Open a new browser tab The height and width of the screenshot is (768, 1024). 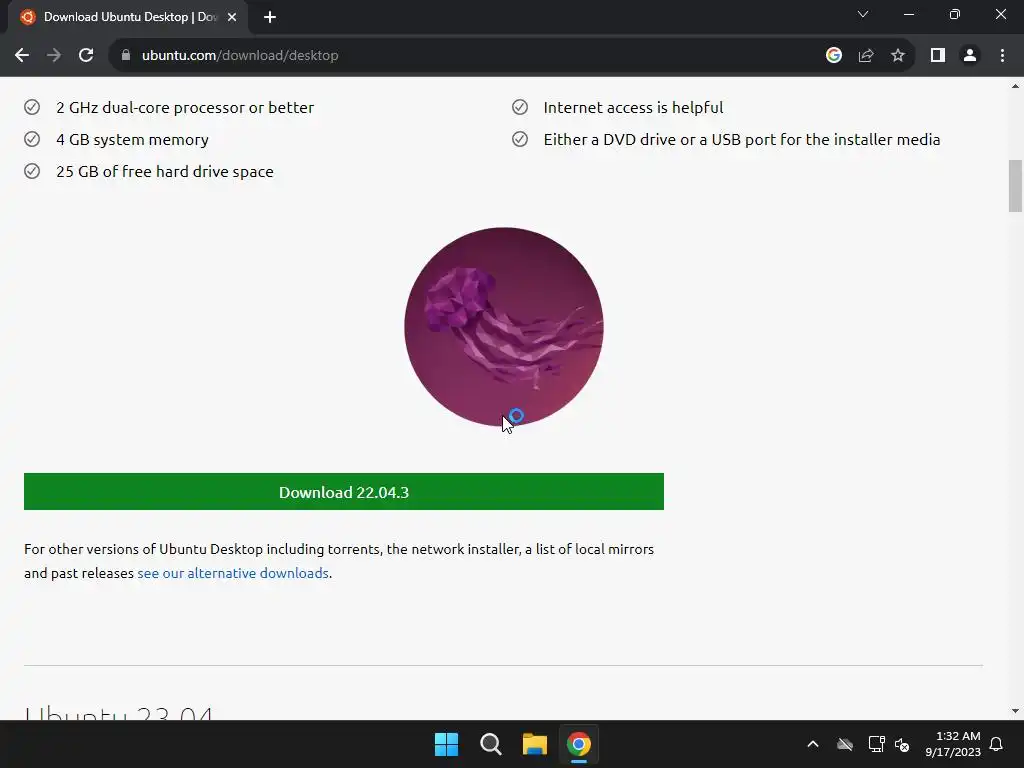[x=270, y=18]
